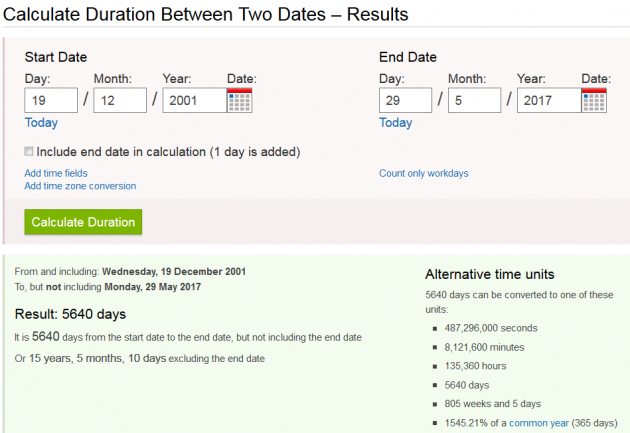The height and width of the screenshot is (433, 630).
Task: Click the 'Alternative time units' heading
Action: click(490, 275)
